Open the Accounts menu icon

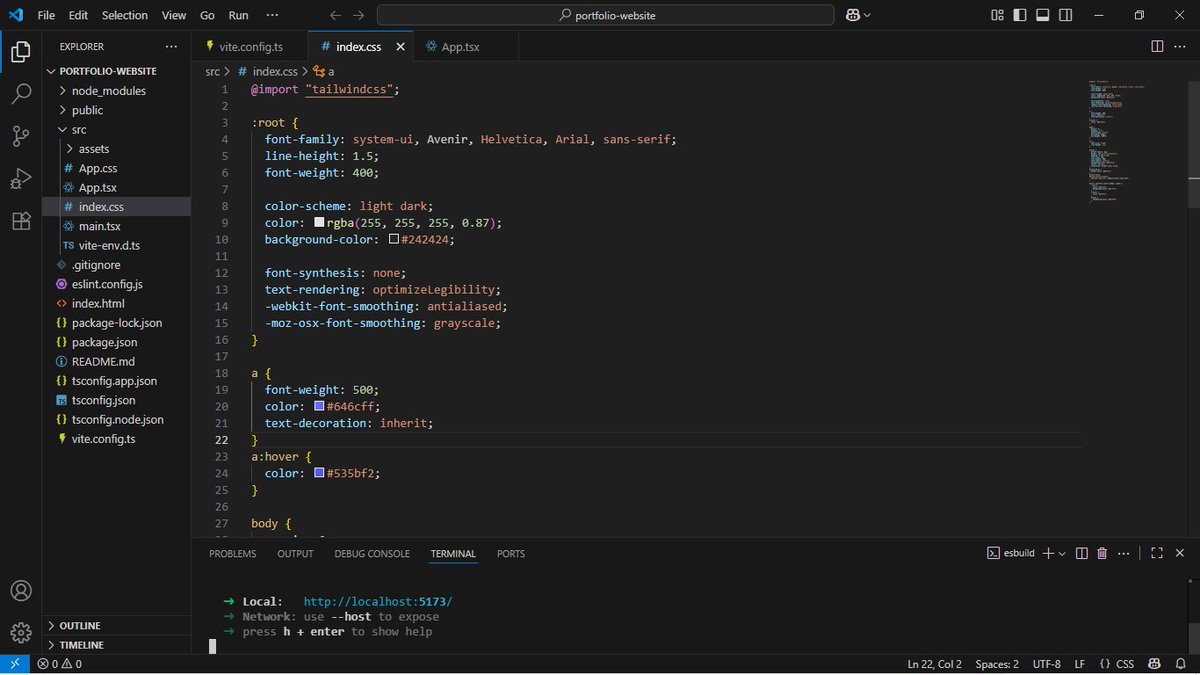[x=20, y=590]
